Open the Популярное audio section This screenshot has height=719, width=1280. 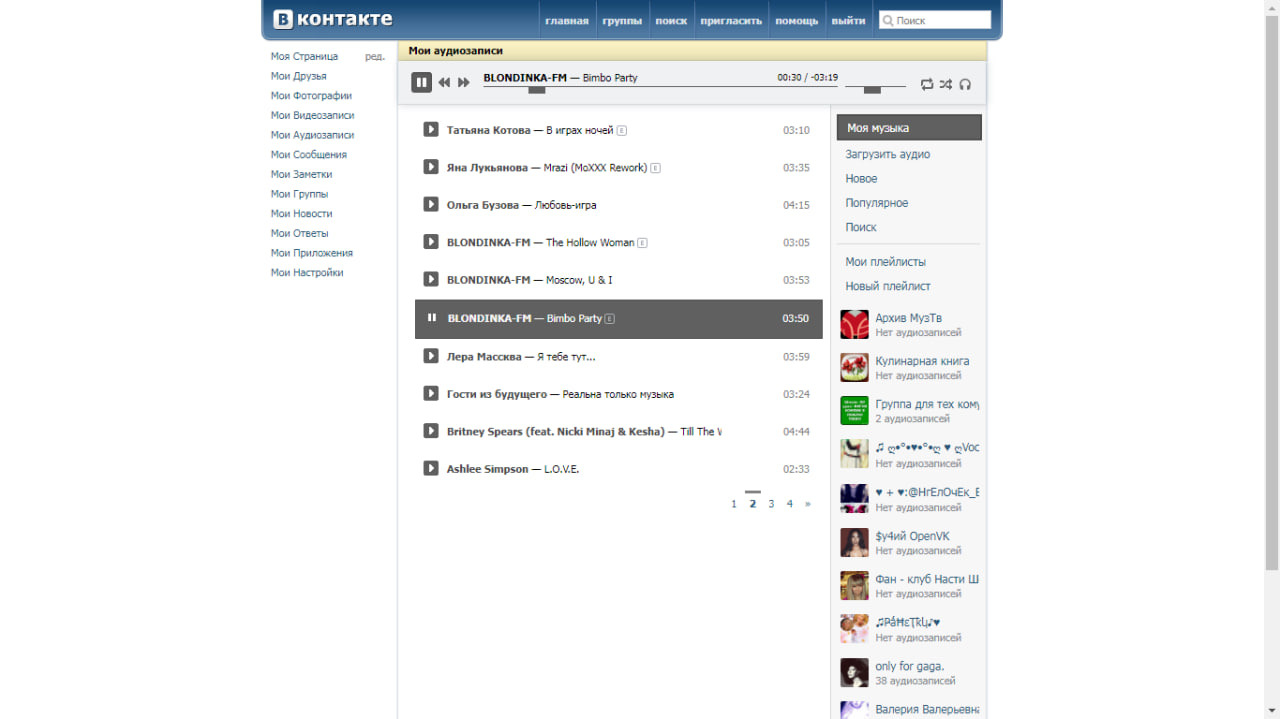point(877,203)
